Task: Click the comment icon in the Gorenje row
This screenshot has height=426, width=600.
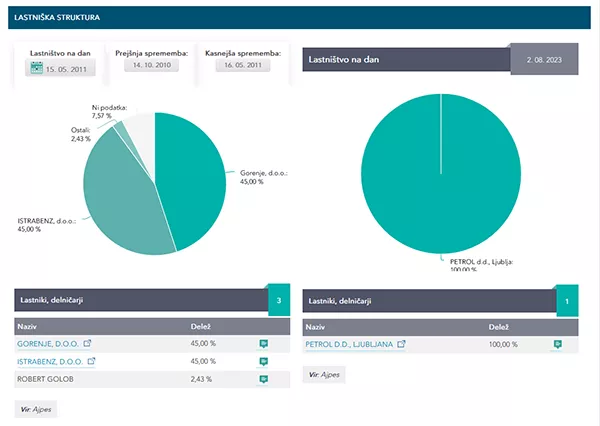Action: [x=264, y=343]
